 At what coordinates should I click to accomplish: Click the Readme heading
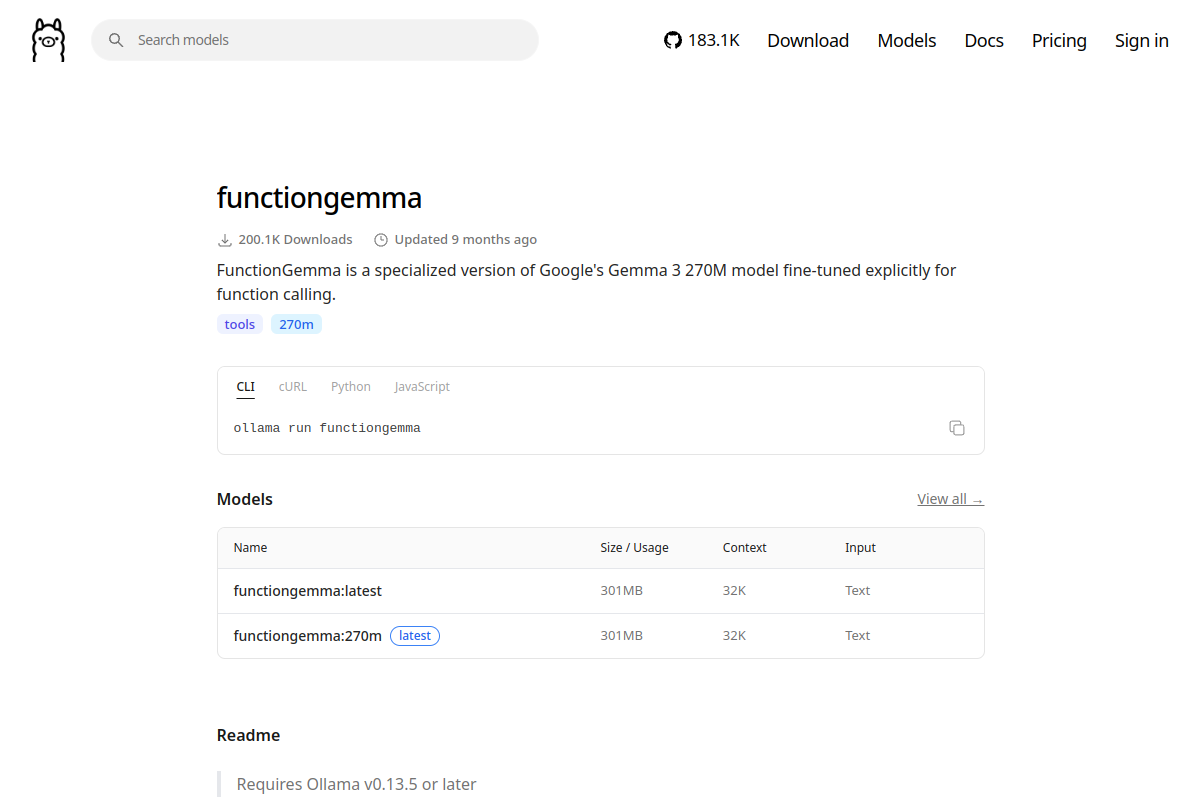coord(248,735)
